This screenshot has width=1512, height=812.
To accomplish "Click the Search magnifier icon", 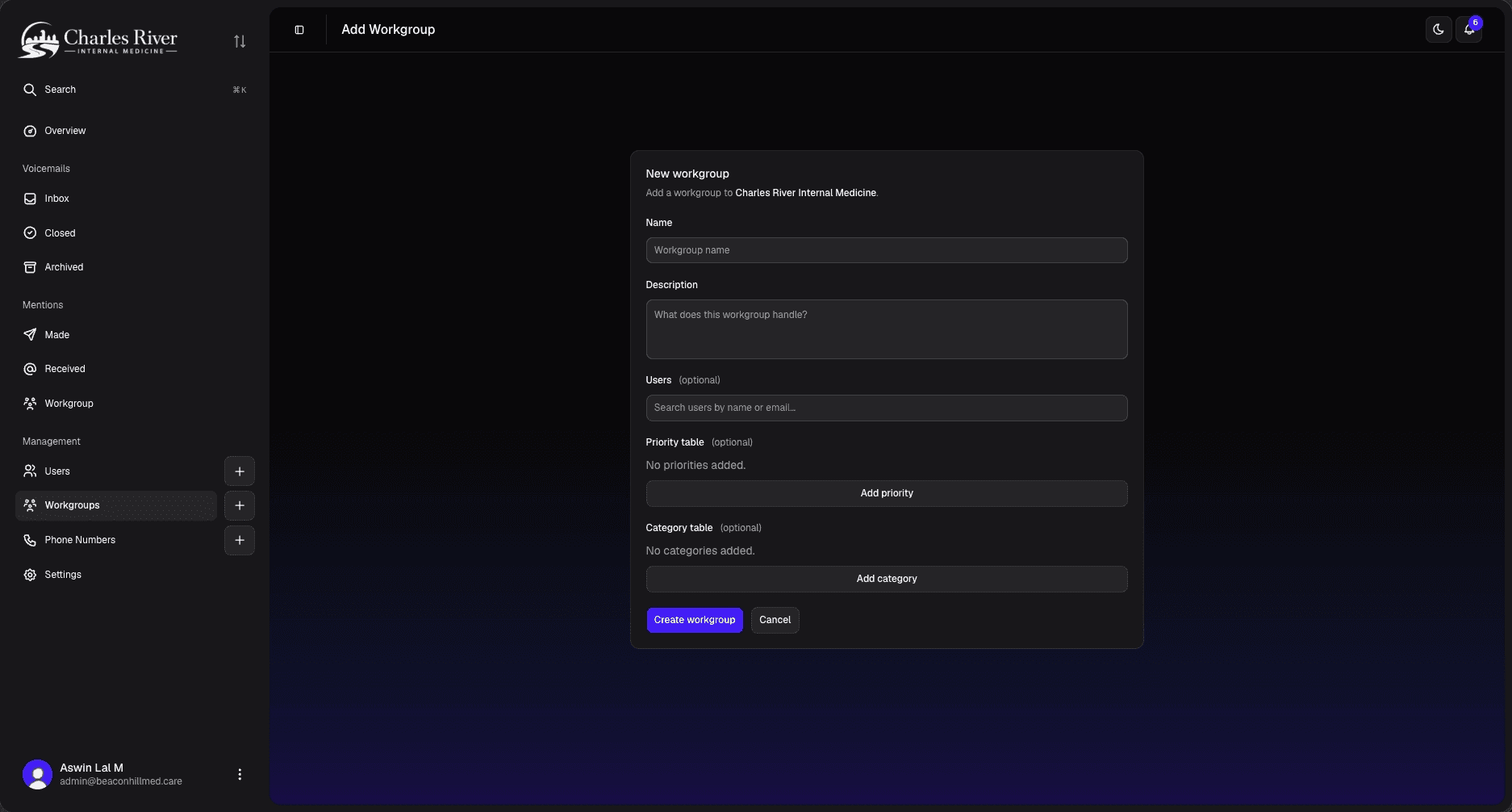I will 30,90.
